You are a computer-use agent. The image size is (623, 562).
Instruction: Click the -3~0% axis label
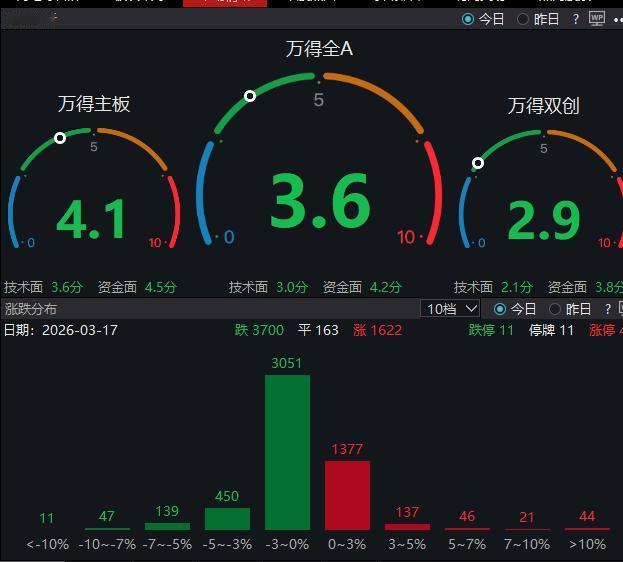pyautogui.click(x=287, y=544)
